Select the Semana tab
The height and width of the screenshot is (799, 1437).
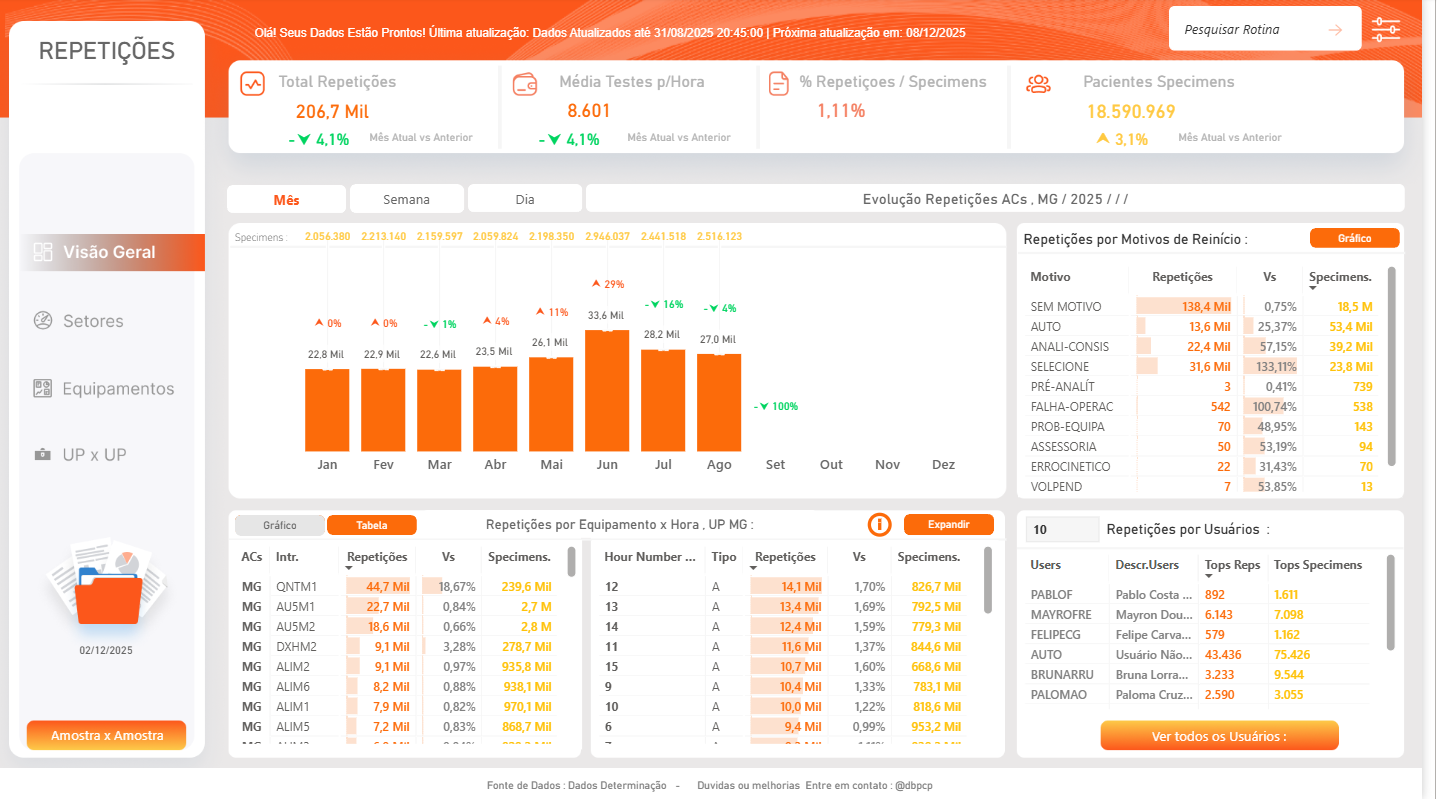(406, 199)
